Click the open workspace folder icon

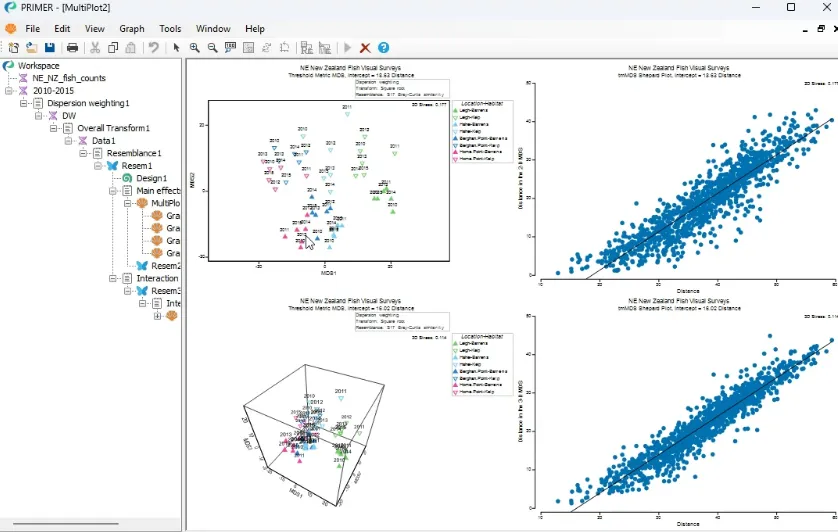click(32, 48)
